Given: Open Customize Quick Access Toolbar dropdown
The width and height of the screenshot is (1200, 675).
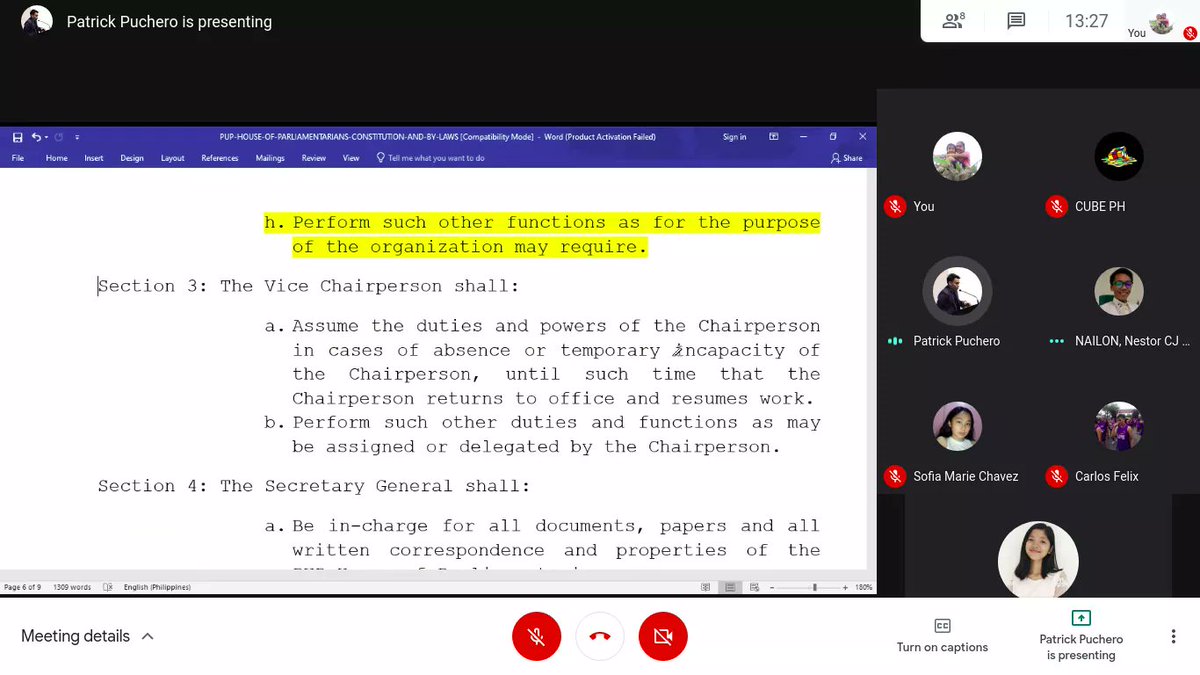Looking at the screenshot, I should (x=77, y=137).
